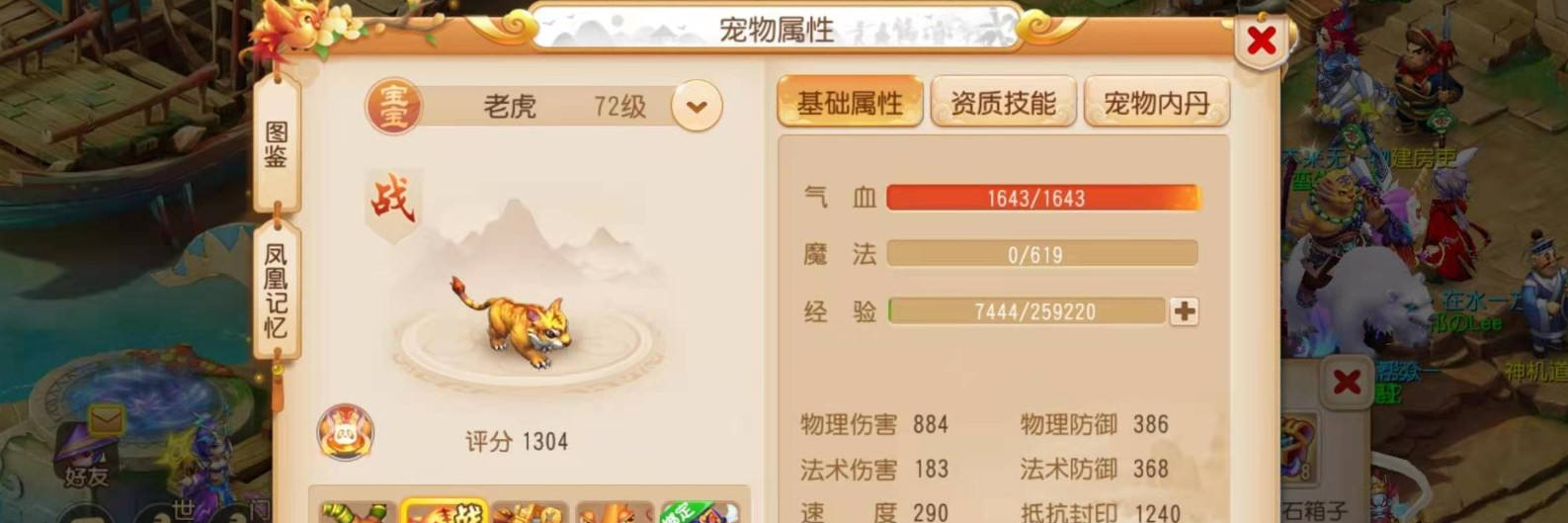The height and width of the screenshot is (523, 1568).
Task: Click the 气血 health bar
Action: tap(1042, 198)
